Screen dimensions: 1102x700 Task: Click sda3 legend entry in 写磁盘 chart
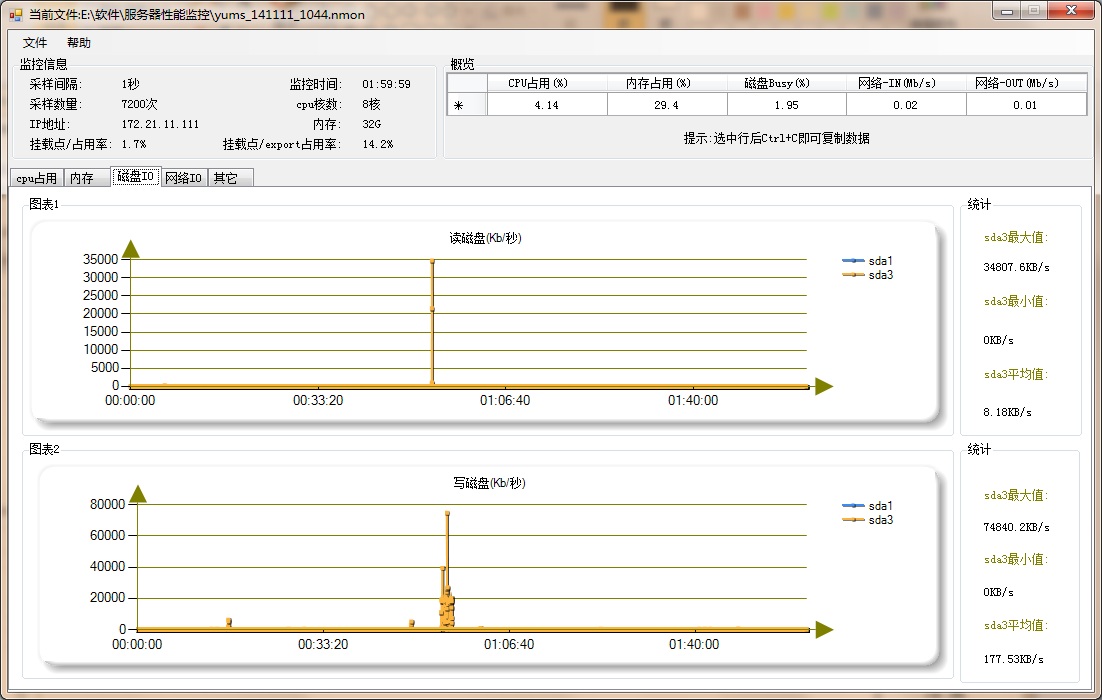tap(867, 520)
